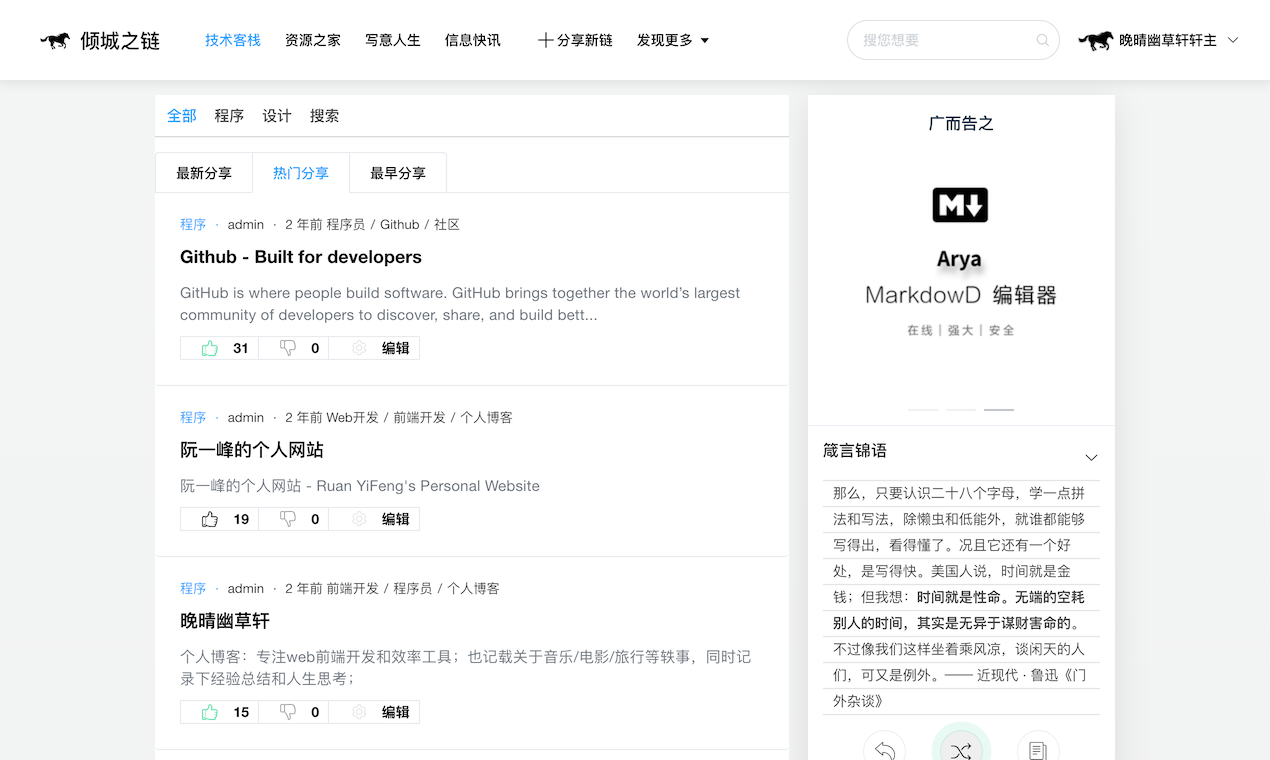Like the 晚晴幽草轩 post with thumbs-up
This screenshot has height=760, width=1270.
point(209,712)
